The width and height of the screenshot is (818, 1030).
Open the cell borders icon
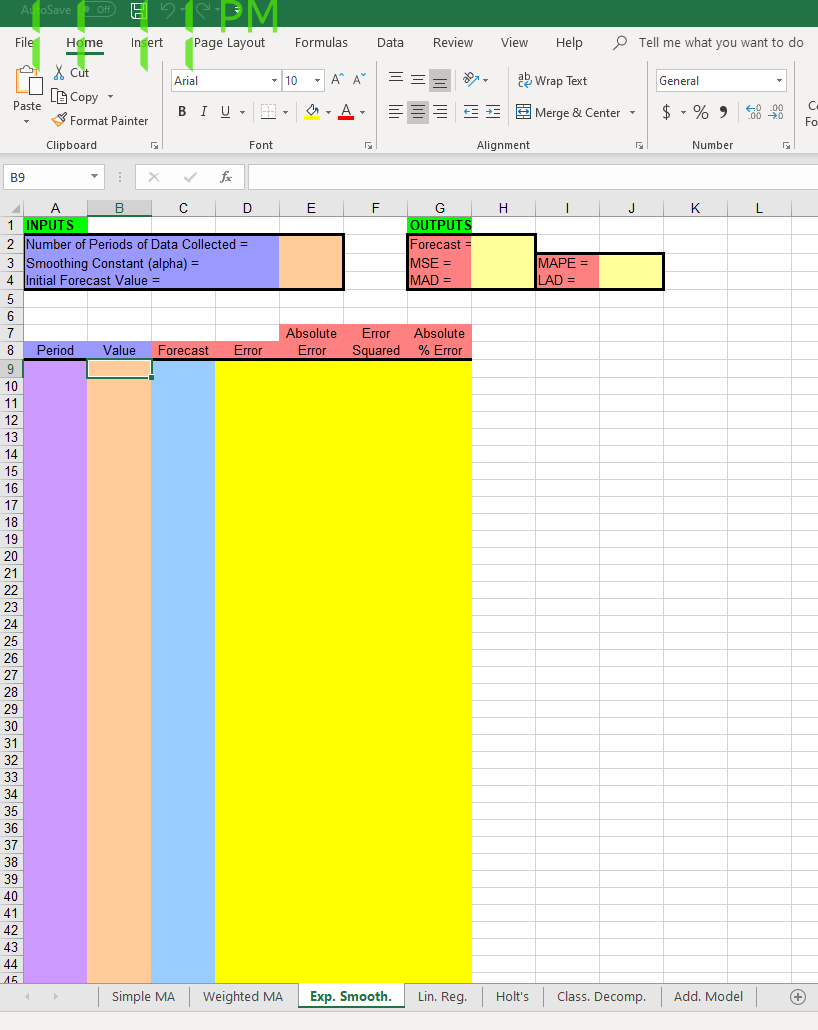(x=268, y=112)
